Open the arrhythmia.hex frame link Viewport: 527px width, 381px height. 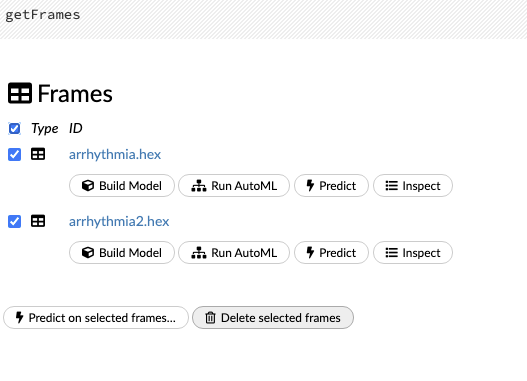pyautogui.click(x=115, y=155)
